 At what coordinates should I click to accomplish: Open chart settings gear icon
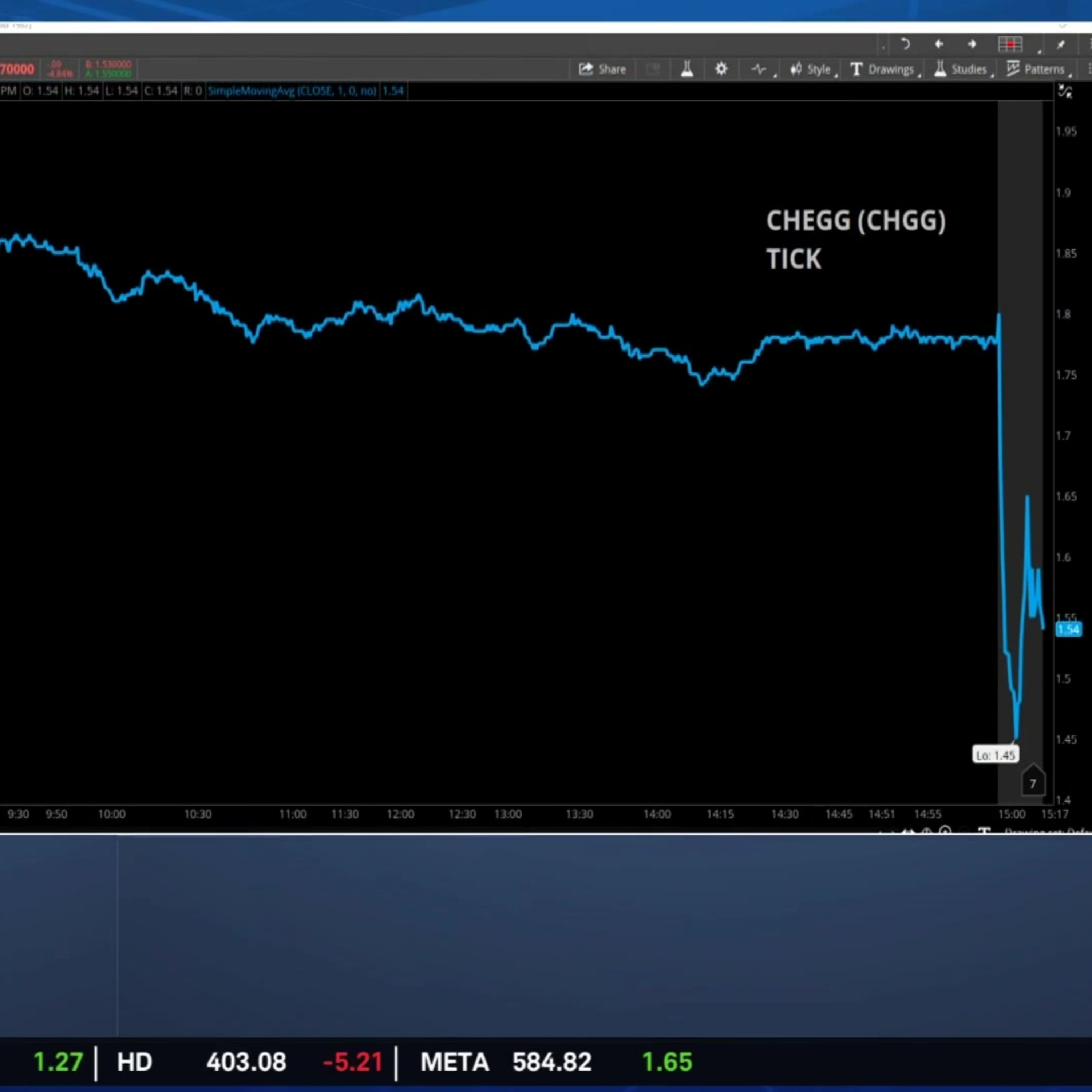pos(721,69)
